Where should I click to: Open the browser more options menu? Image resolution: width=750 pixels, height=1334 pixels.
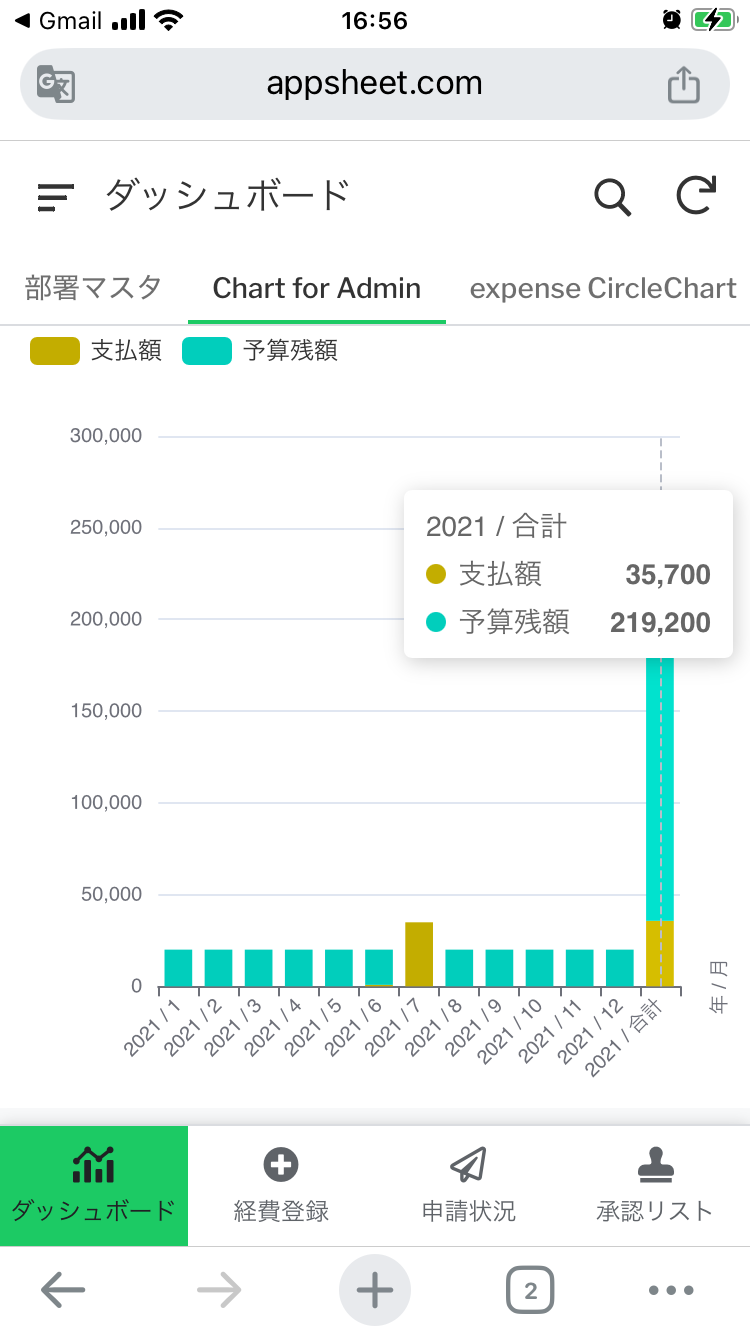671,1290
